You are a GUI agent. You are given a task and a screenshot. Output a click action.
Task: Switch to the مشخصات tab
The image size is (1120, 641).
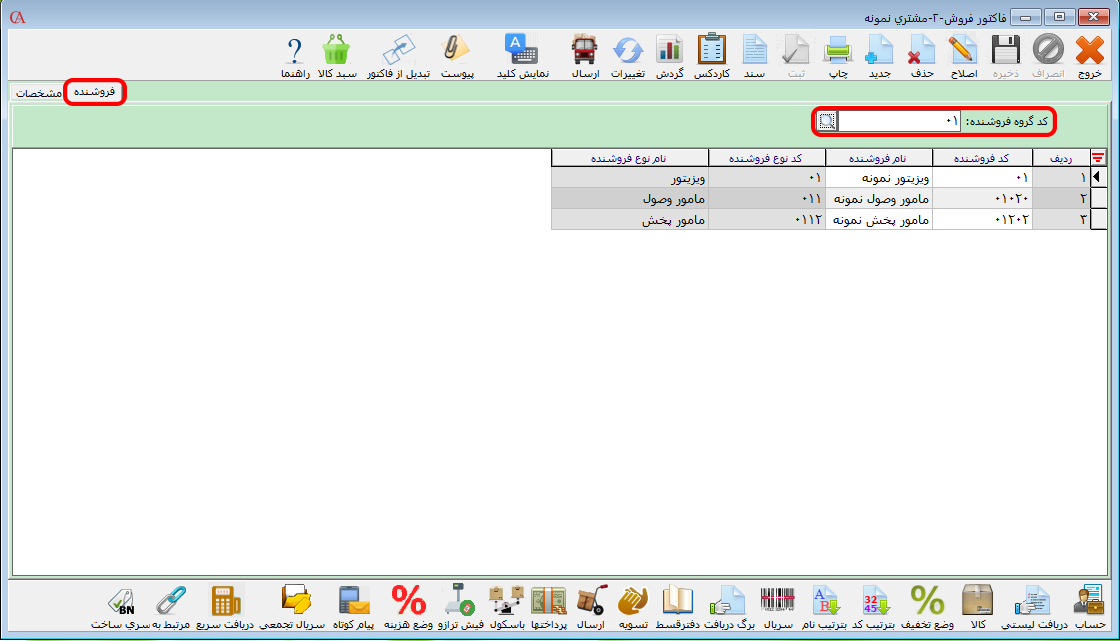[x=39, y=93]
